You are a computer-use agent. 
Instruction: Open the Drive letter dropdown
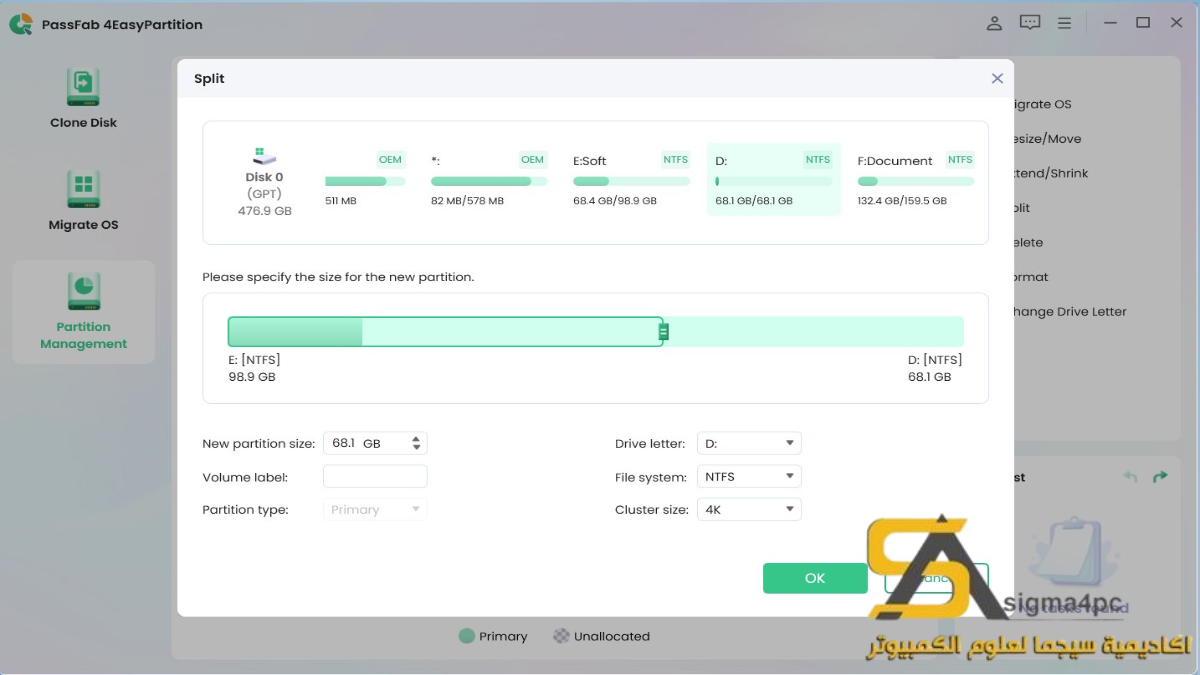click(x=749, y=443)
